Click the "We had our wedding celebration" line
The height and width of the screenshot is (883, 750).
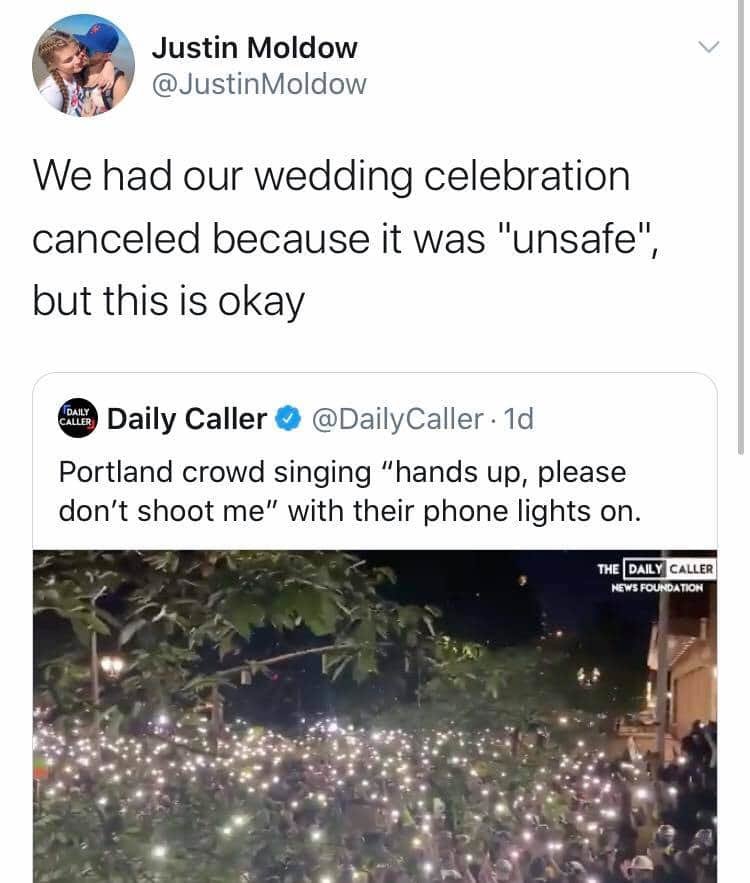coord(331,177)
